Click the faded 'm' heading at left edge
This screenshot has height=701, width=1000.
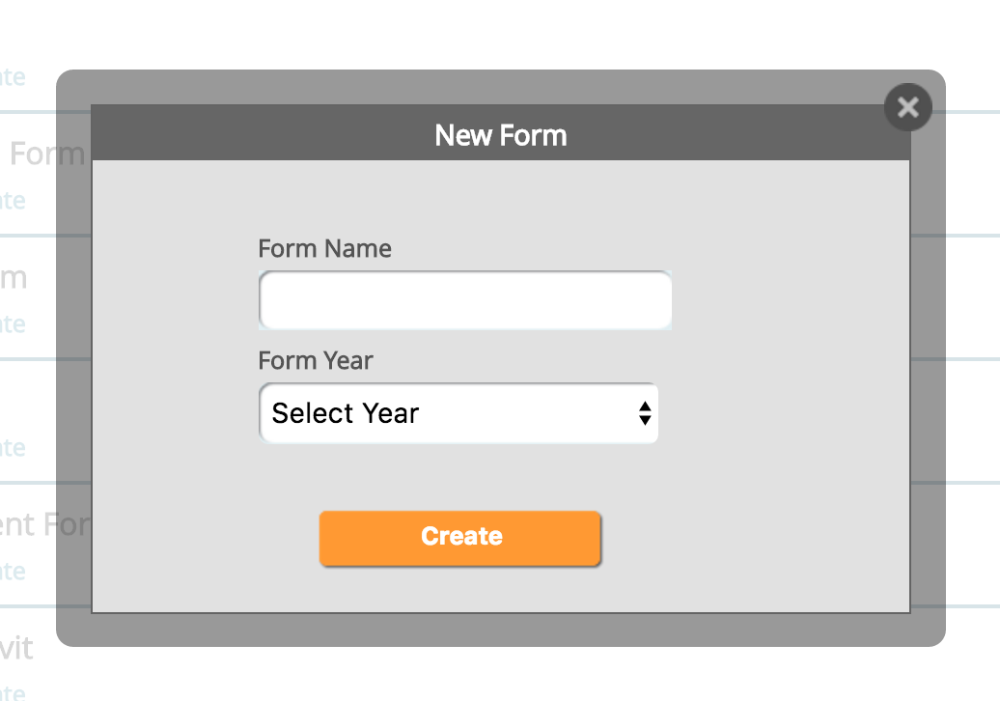[13, 278]
